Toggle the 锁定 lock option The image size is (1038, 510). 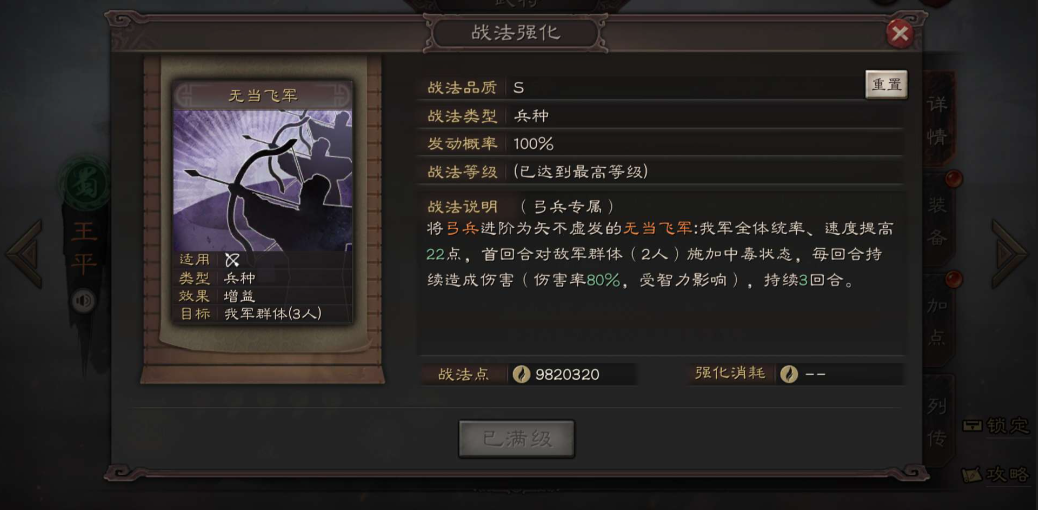click(996, 425)
